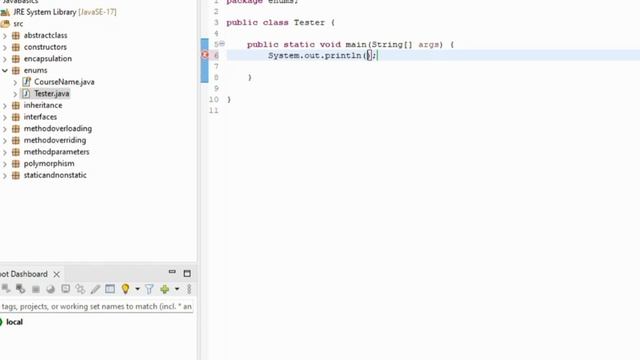This screenshot has height=360, width=640.
Task: Click the pencil edit icon in Boot Dashboard
Action: tap(95, 289)
